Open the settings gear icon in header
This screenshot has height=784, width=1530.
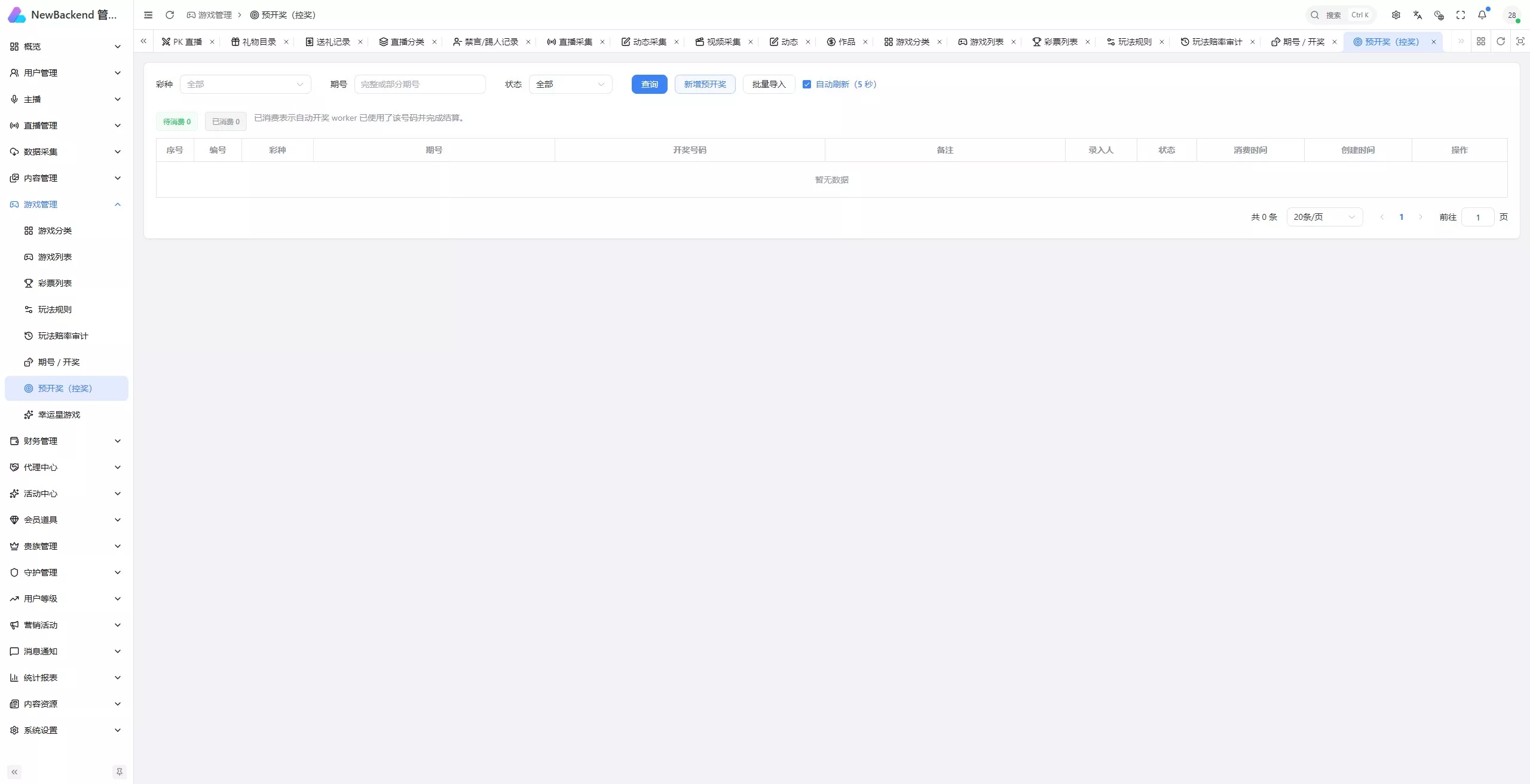(1396, 15)
